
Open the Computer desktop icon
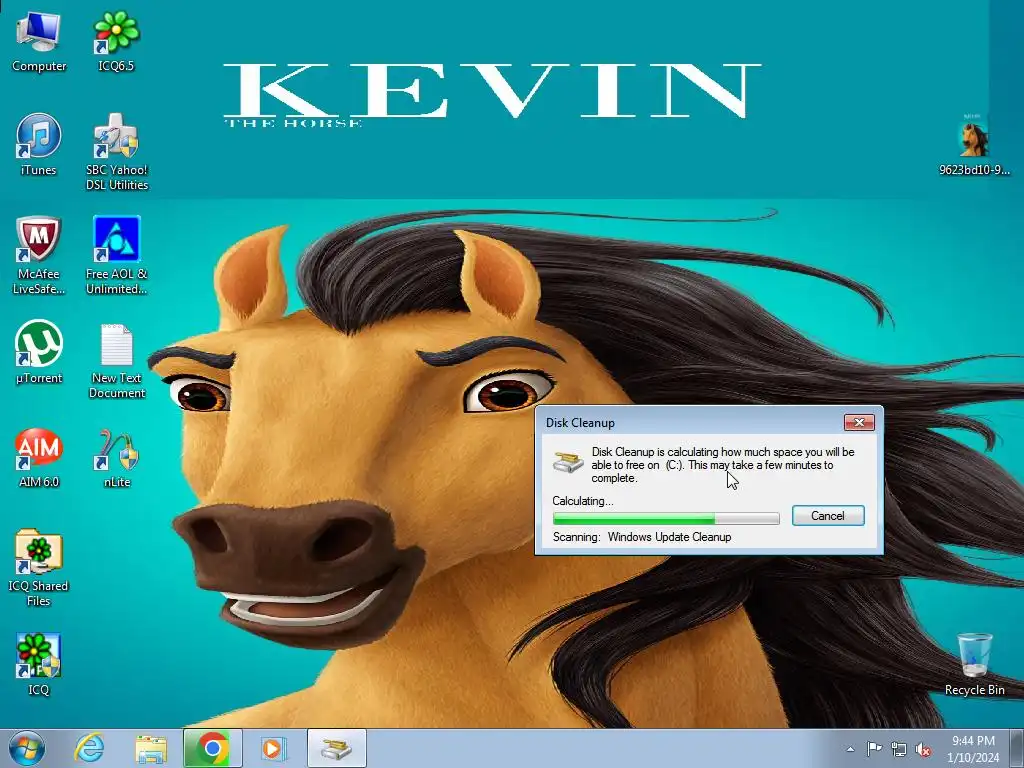pos(39,42)
